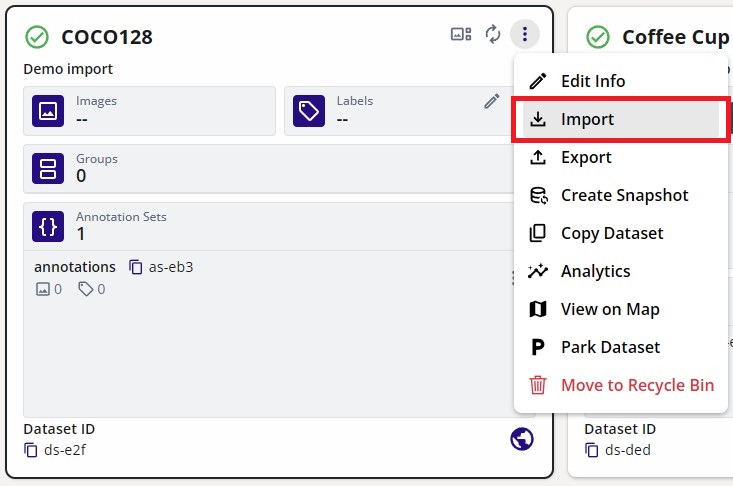Viewport: 733px width, 486px height.
Task: Click the annotations label count tag icon
Action: [x=86, y=289]
